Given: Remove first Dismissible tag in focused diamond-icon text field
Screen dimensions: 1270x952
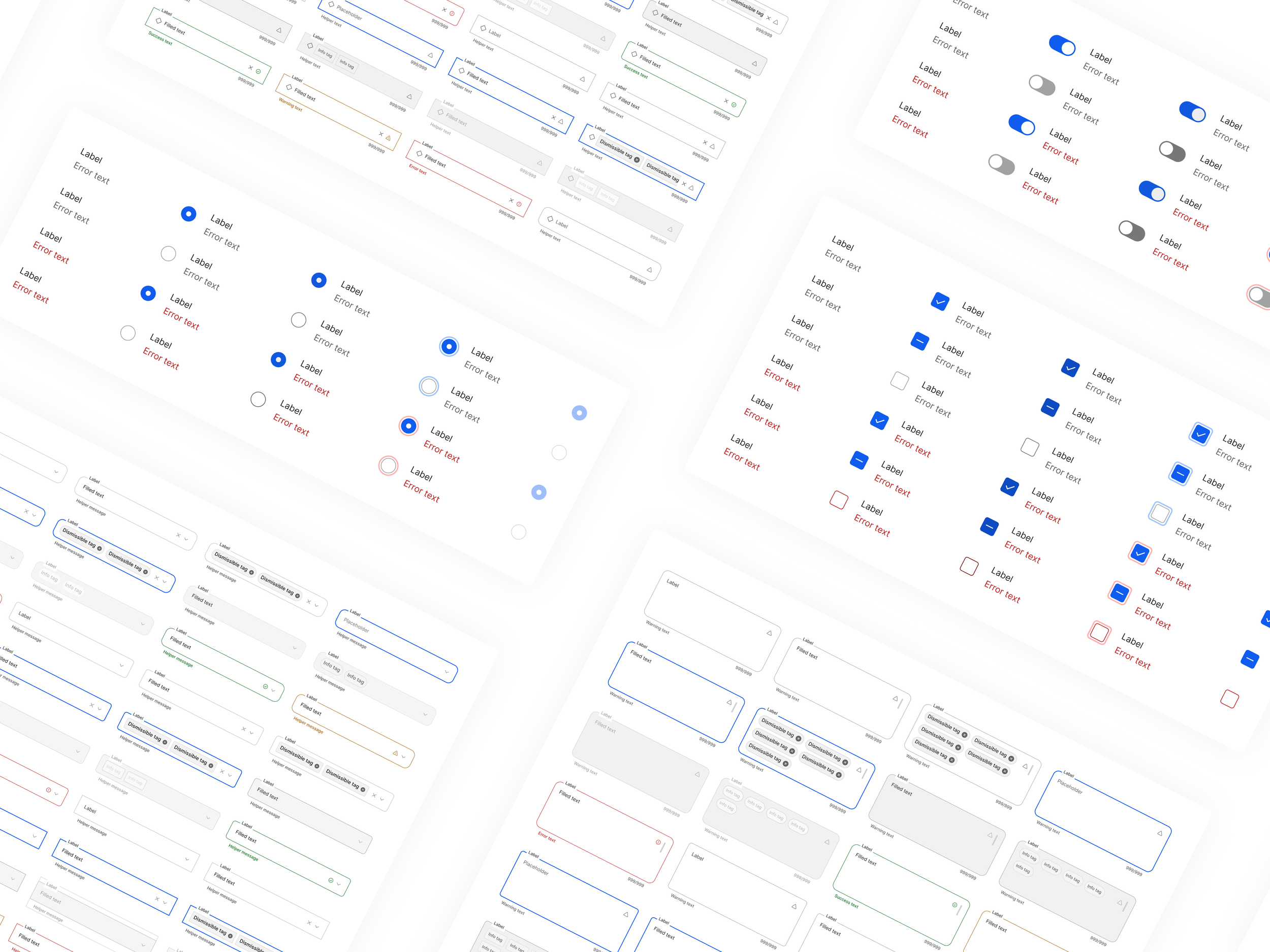Looking at the screenshot, I should pos(637,159).
